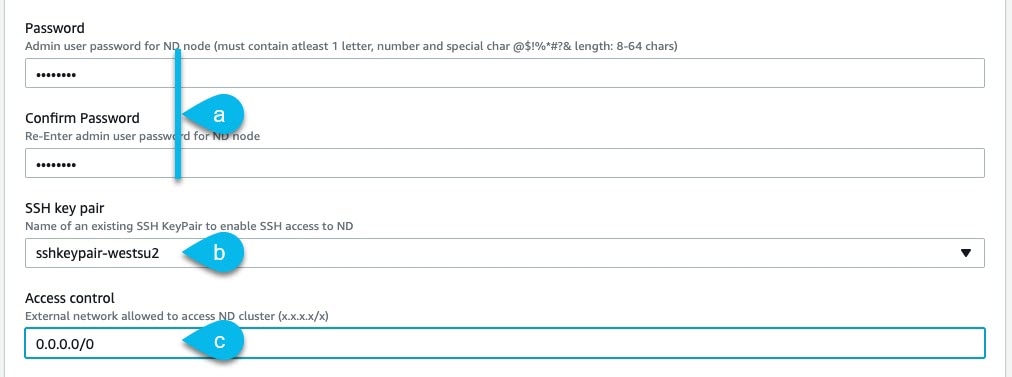Click the Confirm Password label

click(82, 118)
